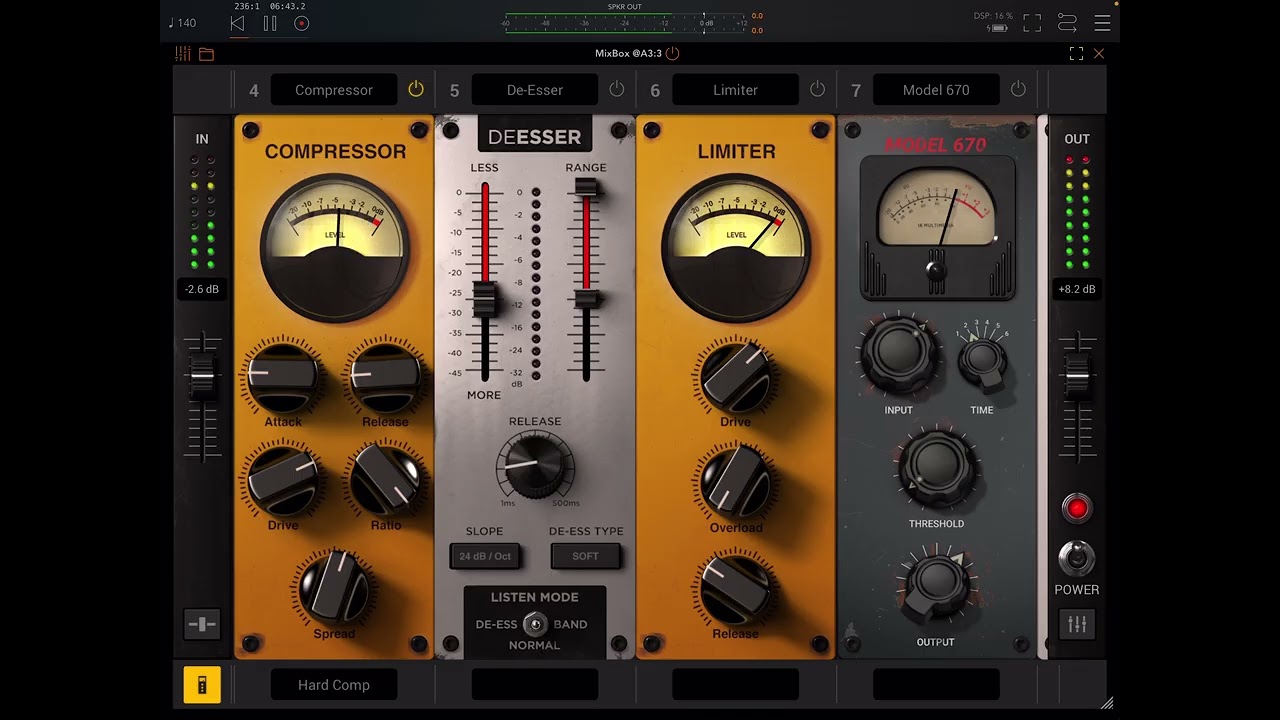
Task: Close the MixBox plugin window
Action: 1099,54
